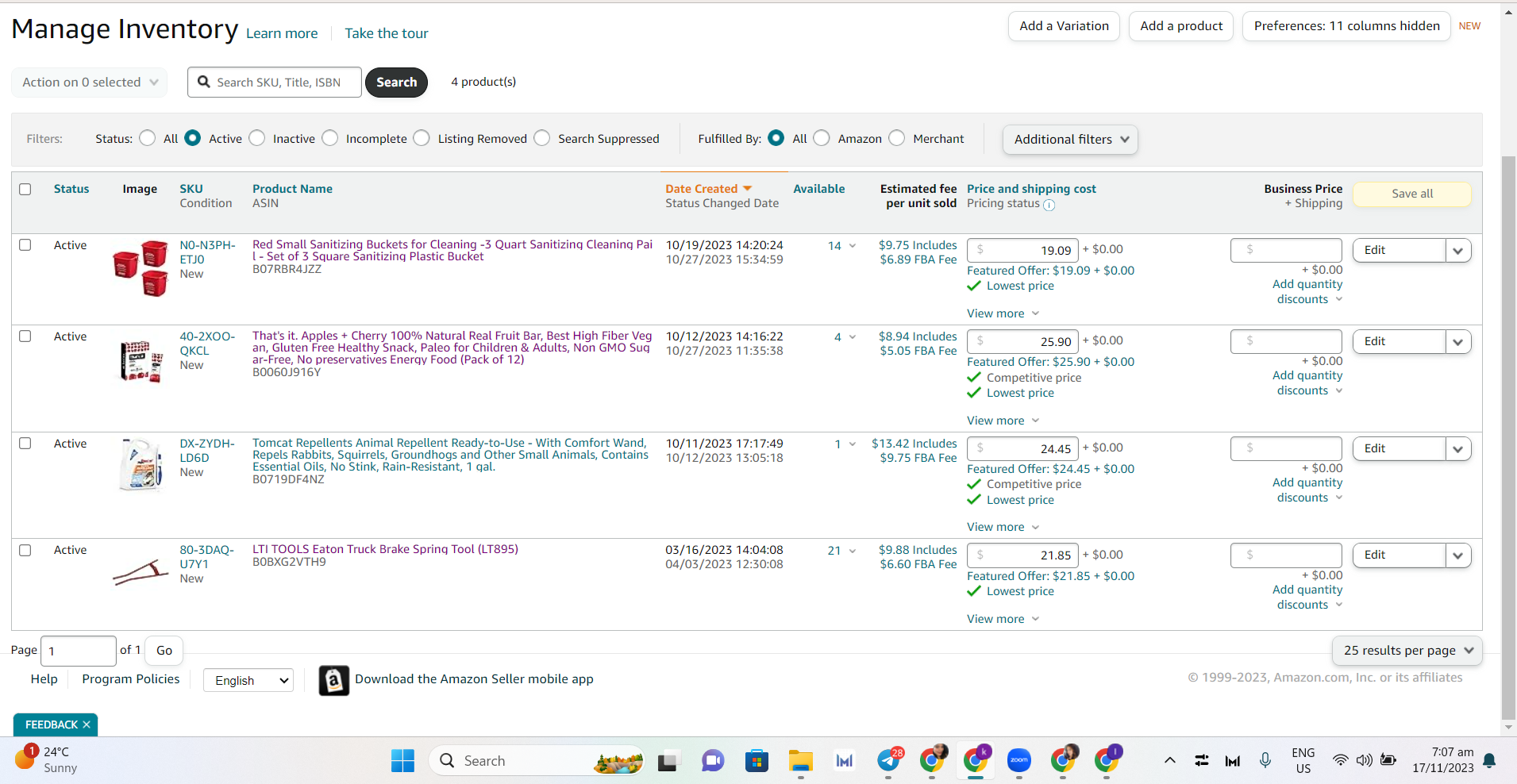The width and height of the screenshot is (1517, 784).
Task: Sort by Price and shipping cost header
Action: point(1031,189)
